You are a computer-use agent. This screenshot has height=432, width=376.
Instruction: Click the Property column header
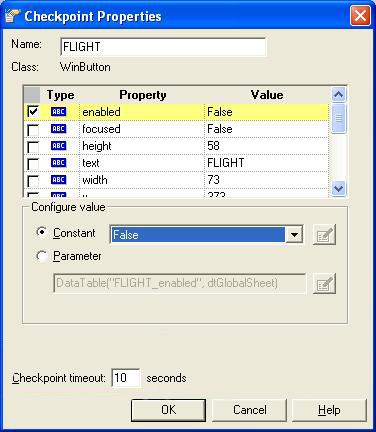point(142,95)
